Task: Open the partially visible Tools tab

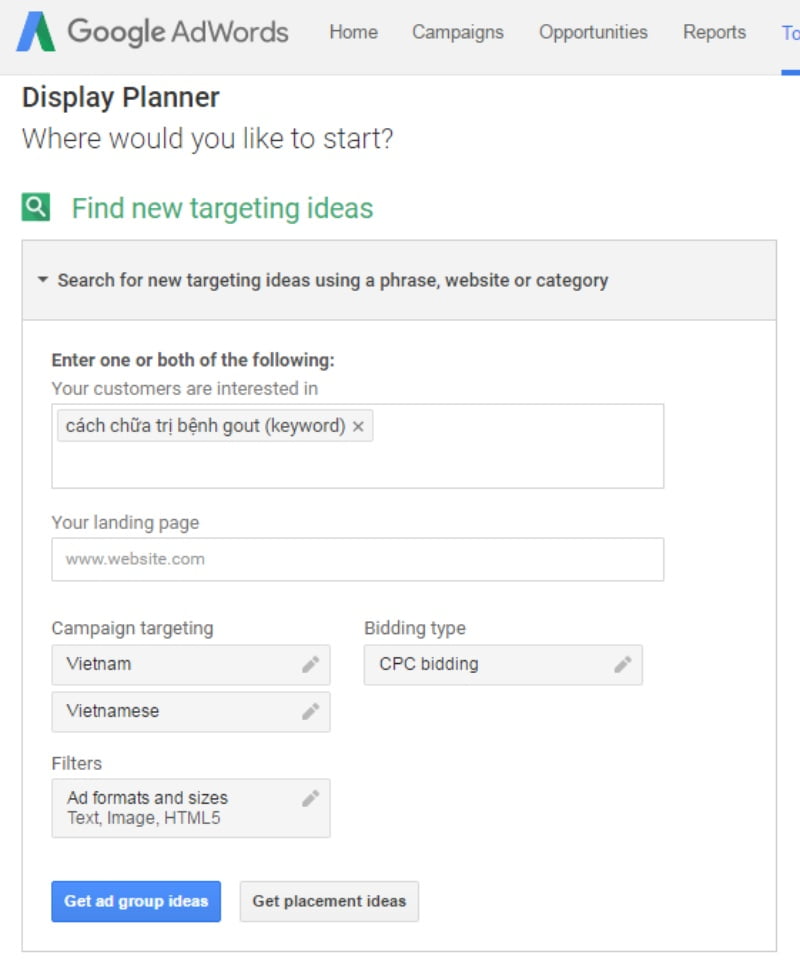Action: [790, 32]
